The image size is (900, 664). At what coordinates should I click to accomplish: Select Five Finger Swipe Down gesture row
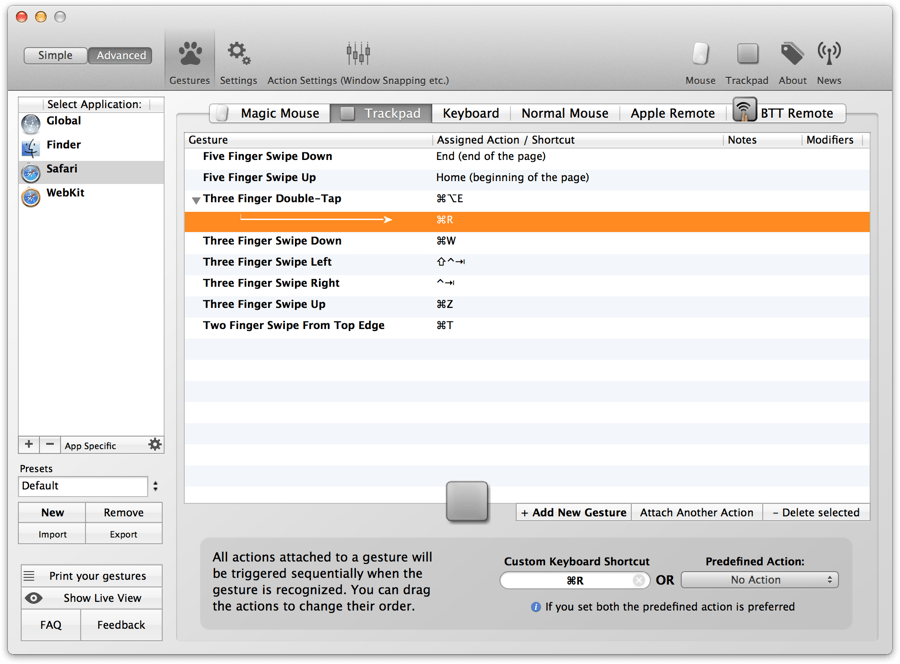pos(527,157)
